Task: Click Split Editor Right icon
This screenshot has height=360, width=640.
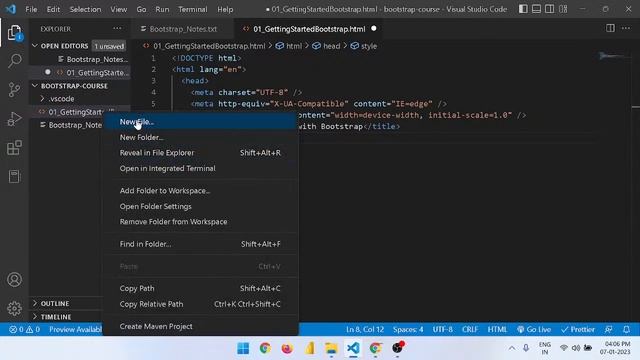Action: 610,28
